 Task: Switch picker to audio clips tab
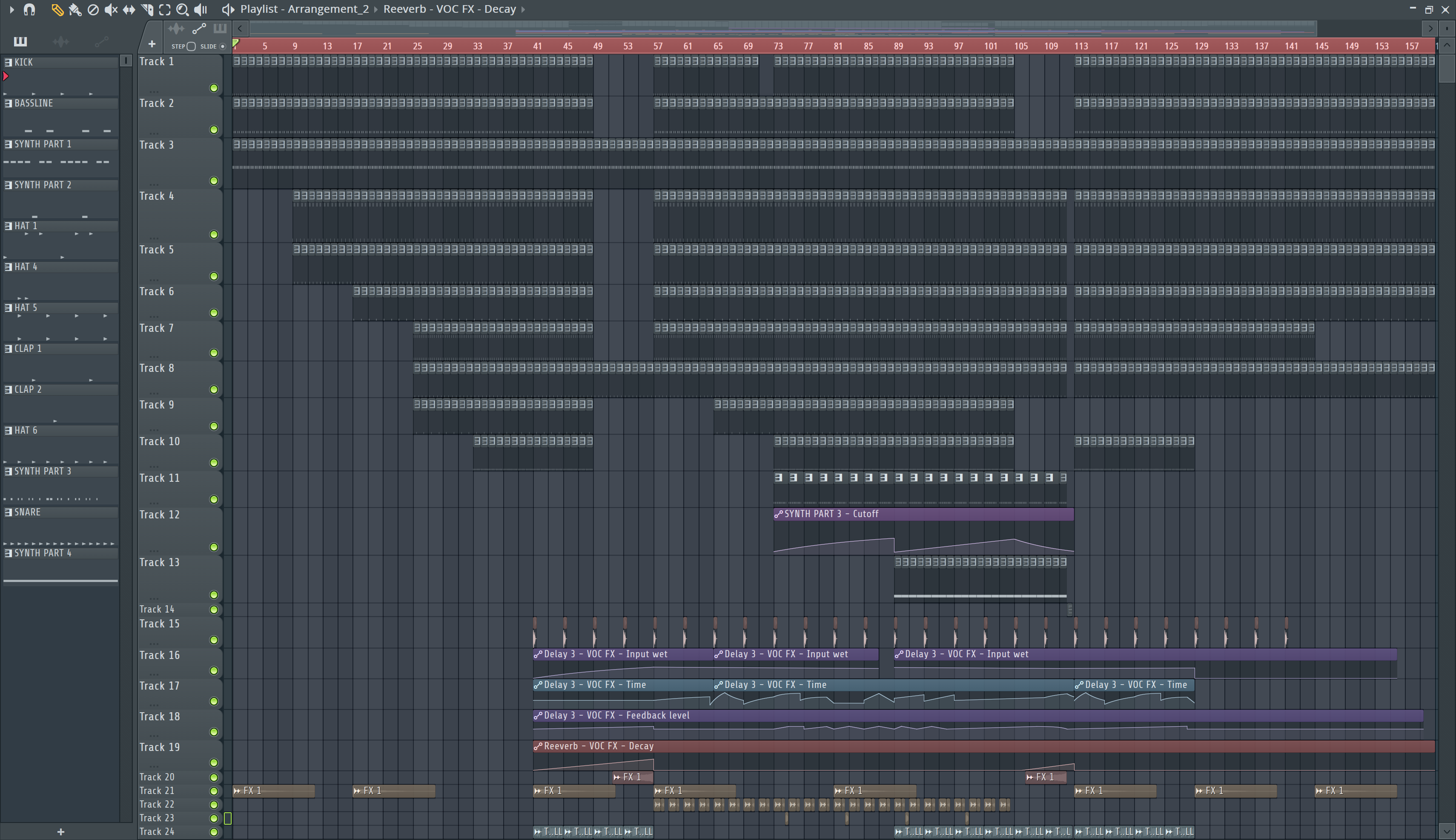coord(60,41)
